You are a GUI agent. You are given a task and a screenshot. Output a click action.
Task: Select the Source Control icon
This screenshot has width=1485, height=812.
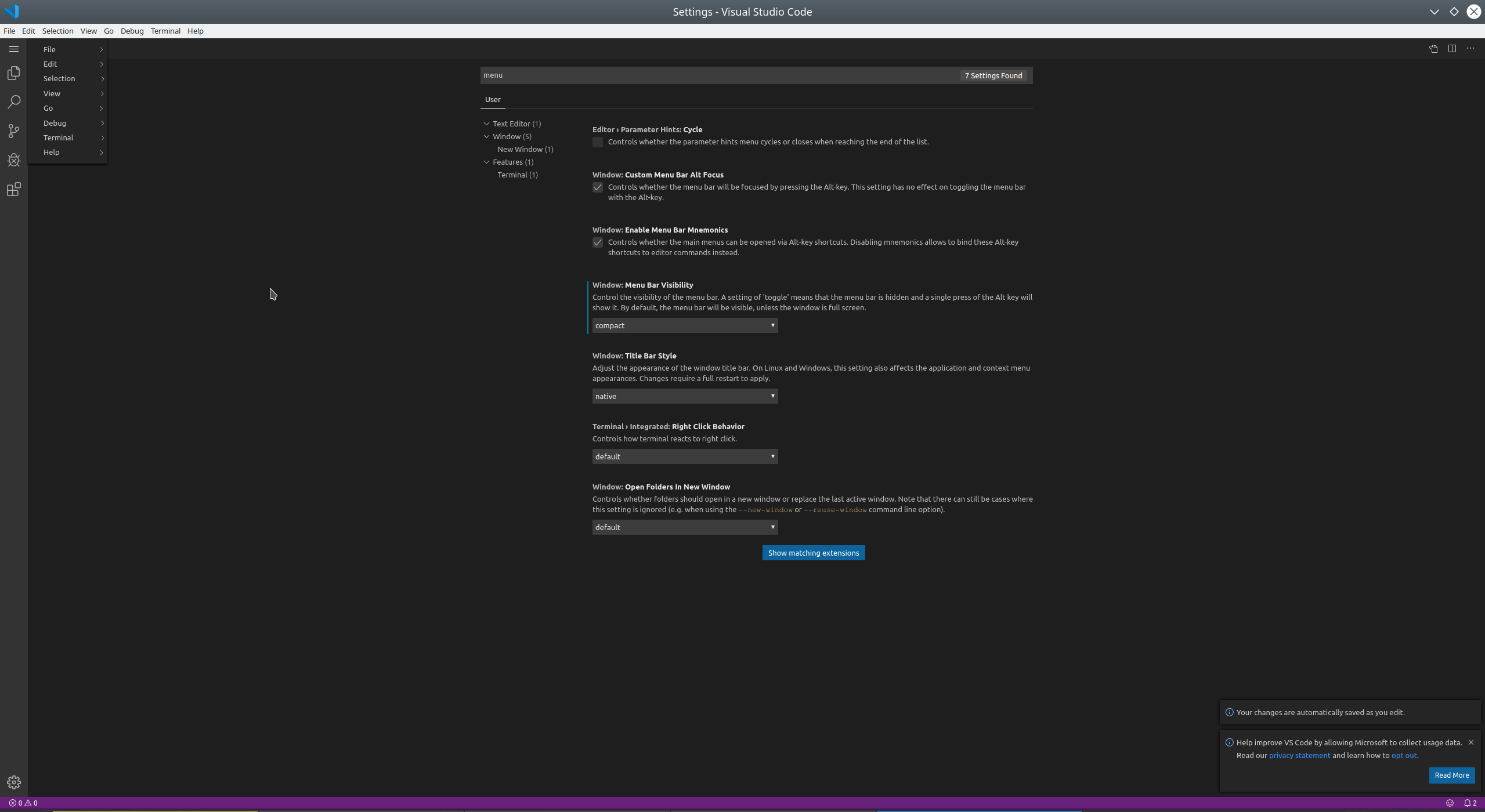tap(13, 131)
